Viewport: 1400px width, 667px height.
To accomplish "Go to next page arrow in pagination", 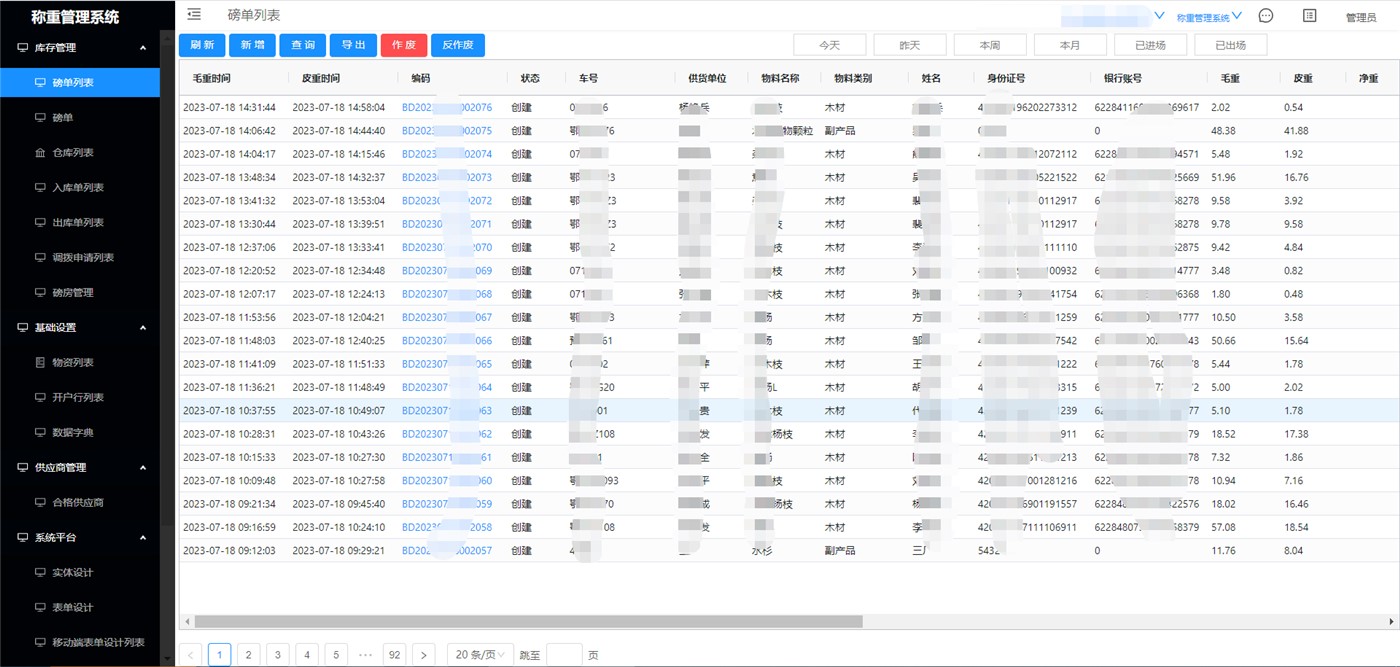I will point(424,655).
